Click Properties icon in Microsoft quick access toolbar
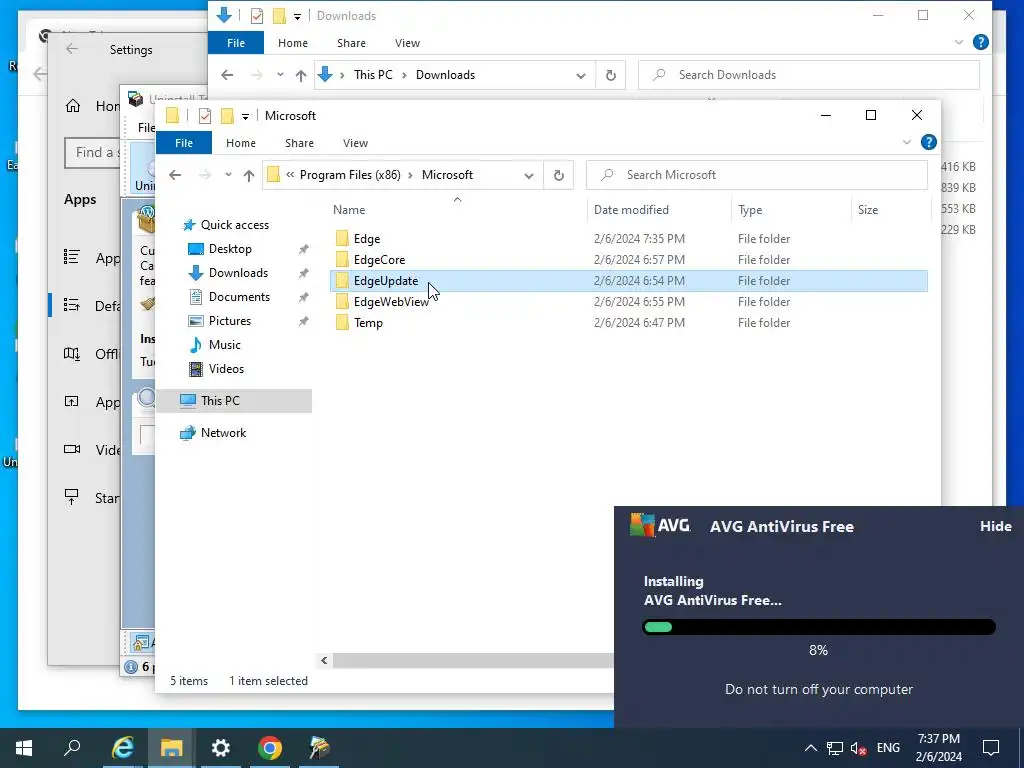 [x=205, y=116]
